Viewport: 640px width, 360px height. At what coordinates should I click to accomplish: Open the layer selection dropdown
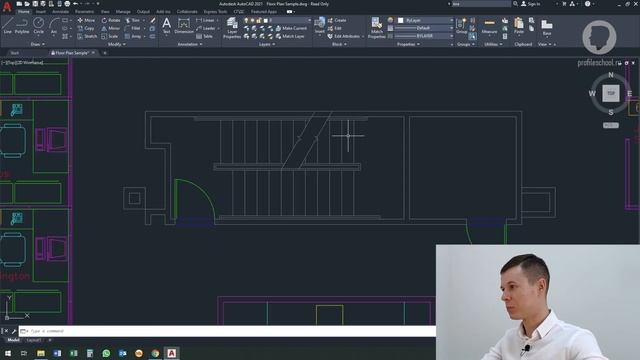[277, 20]
